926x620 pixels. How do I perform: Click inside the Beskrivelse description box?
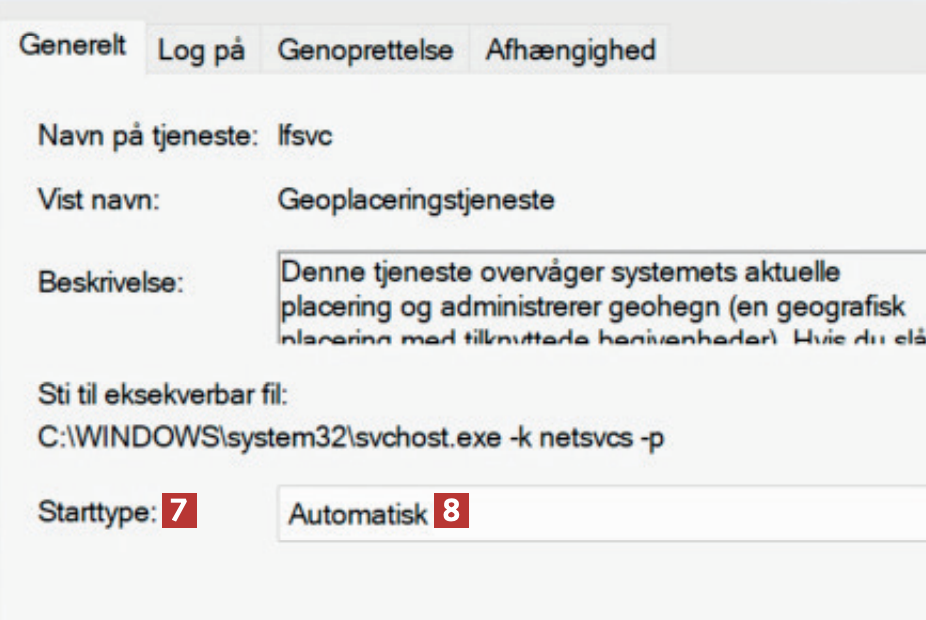coord(600,300)
